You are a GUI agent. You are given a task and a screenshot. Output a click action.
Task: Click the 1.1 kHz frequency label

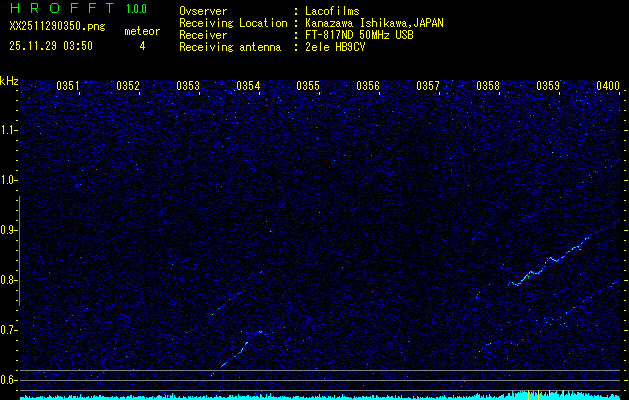pyautogui.click(x=9, y=129)
